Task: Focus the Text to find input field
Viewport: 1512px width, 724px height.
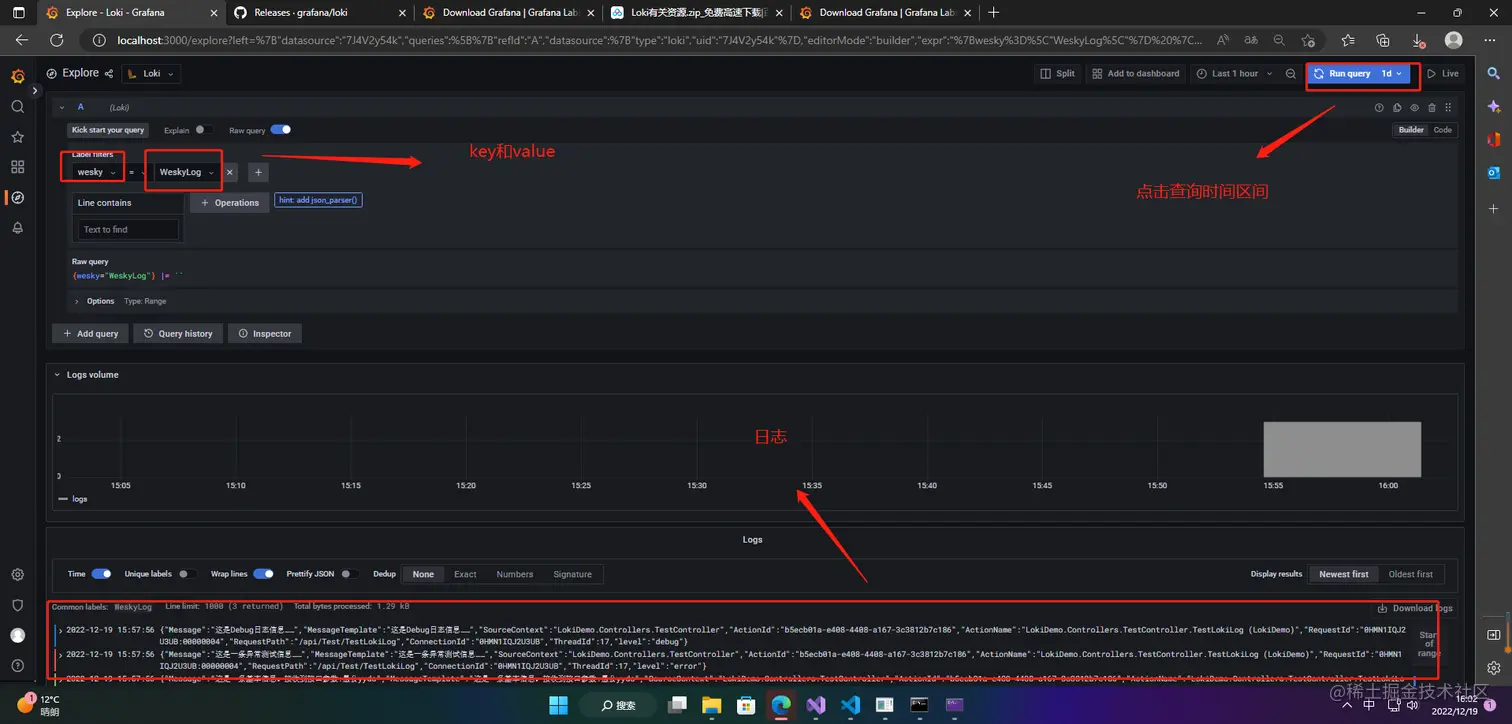Action: pyautogui.click(x=129, y=230)
